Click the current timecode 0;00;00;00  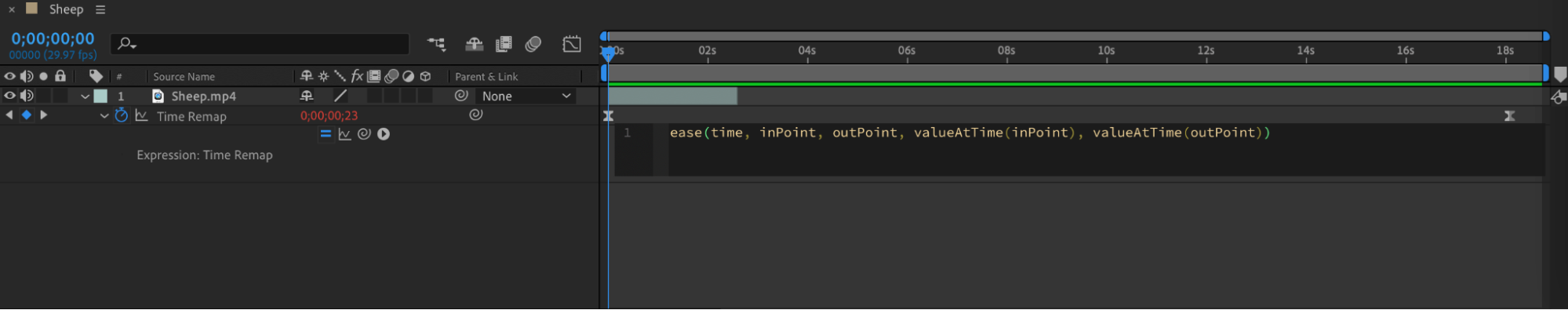coord(53,38)
